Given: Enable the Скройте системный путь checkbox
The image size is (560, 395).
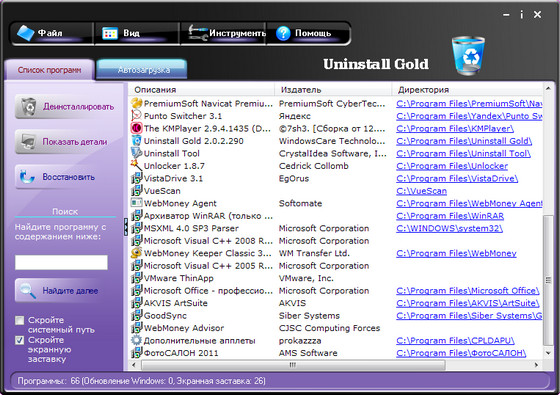Looking at the screenshot, I should tap(20, 320).
